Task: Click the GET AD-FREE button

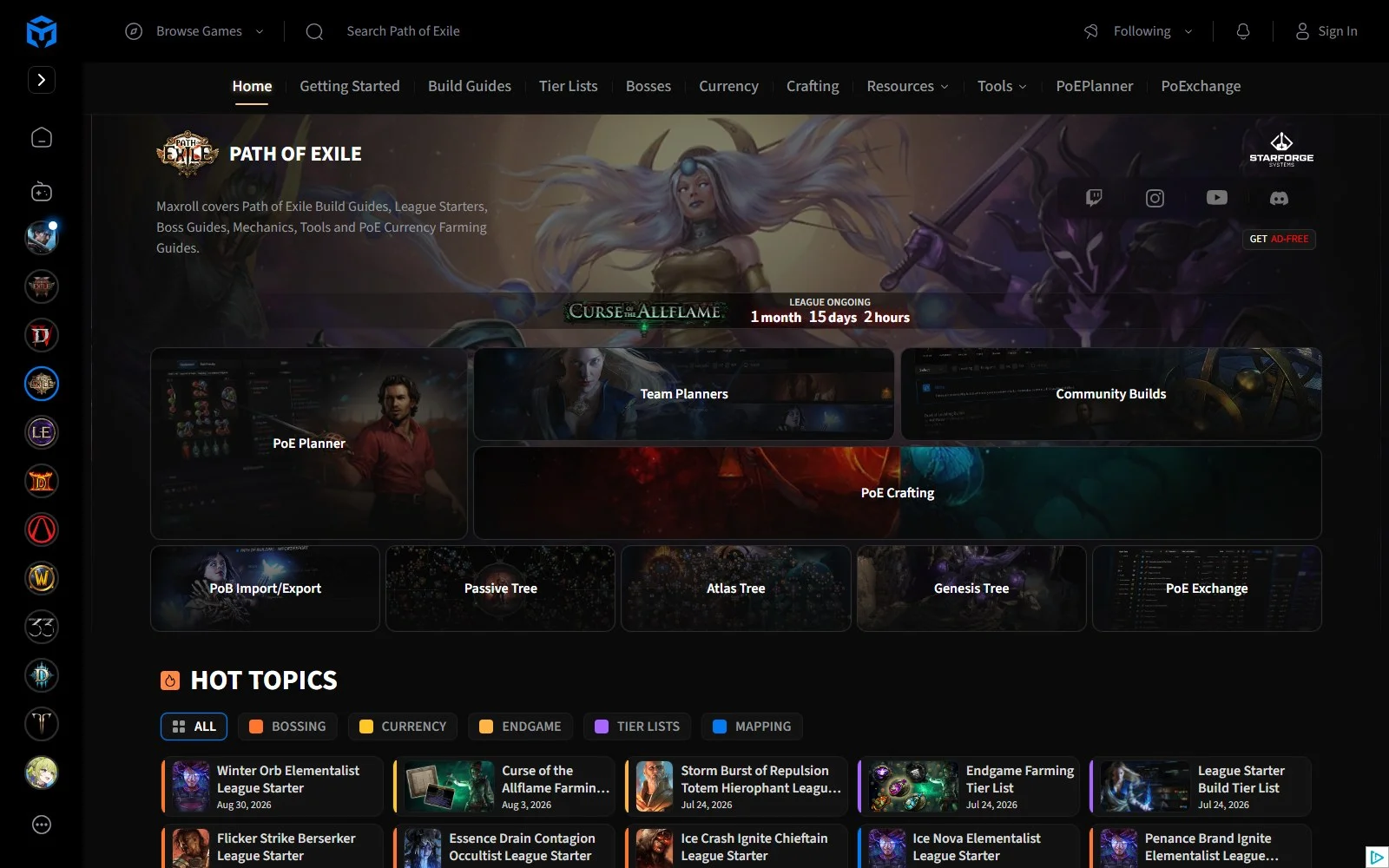Action: [x=1279, y=239]
